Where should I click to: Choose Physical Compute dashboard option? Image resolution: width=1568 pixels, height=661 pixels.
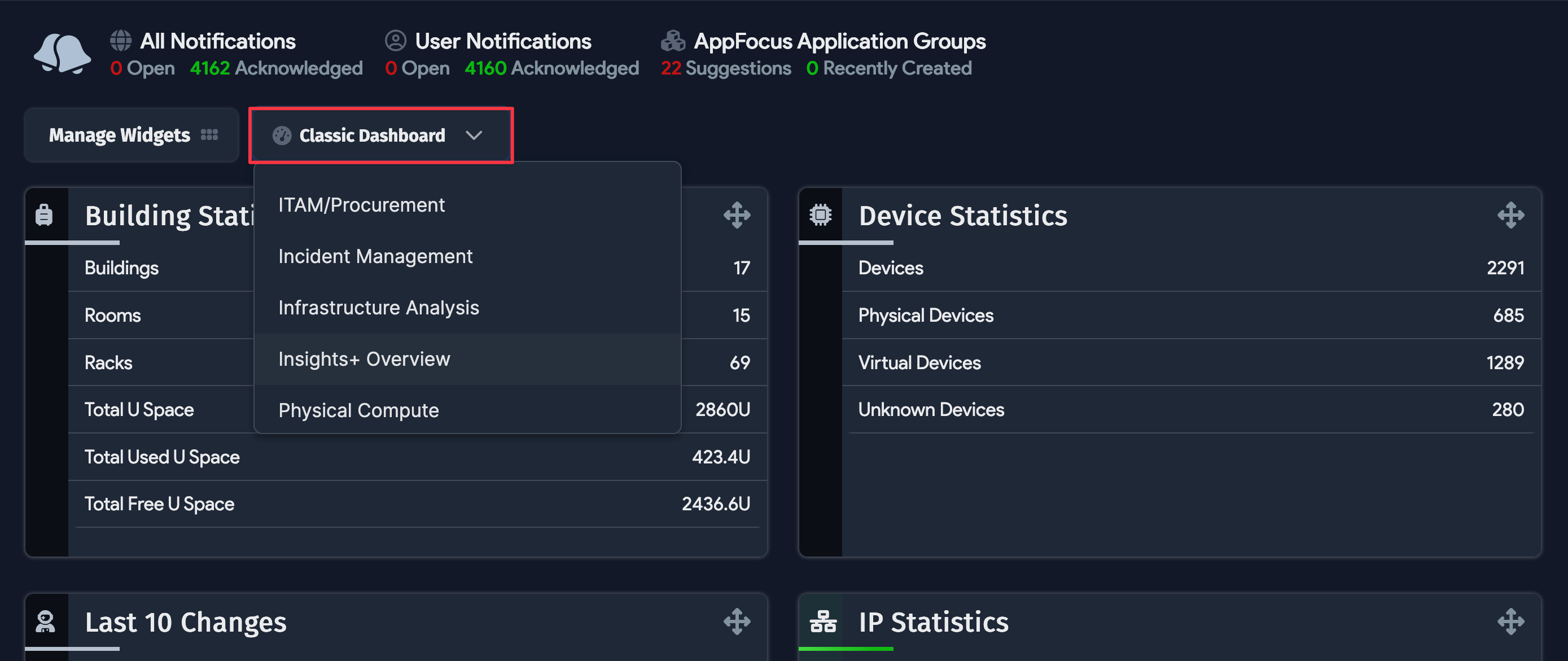tap(358, 410)
